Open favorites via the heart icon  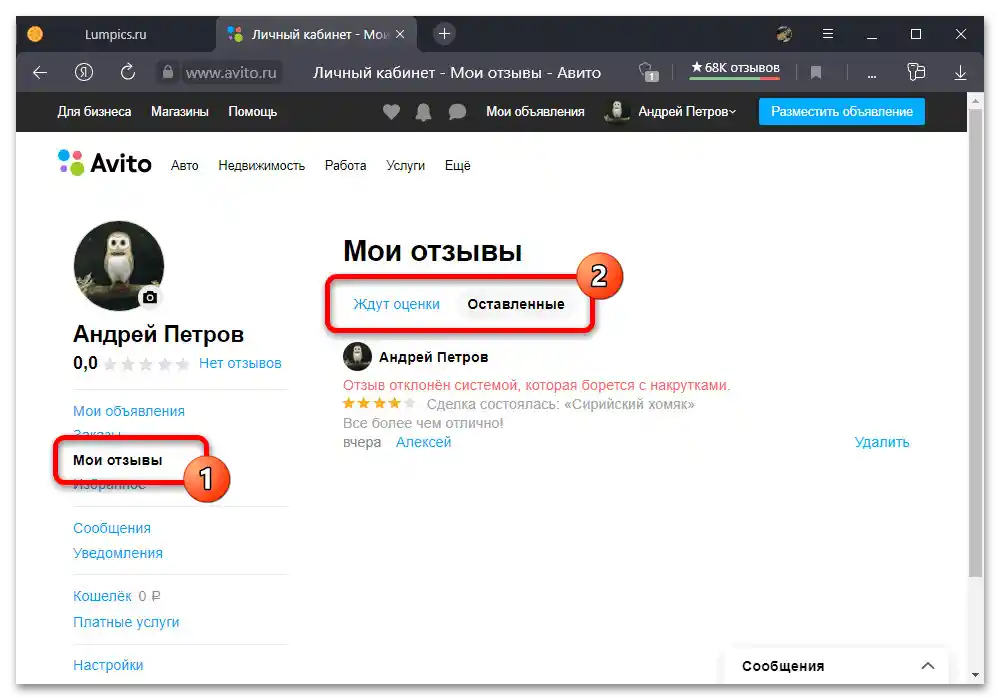[392, 112]
